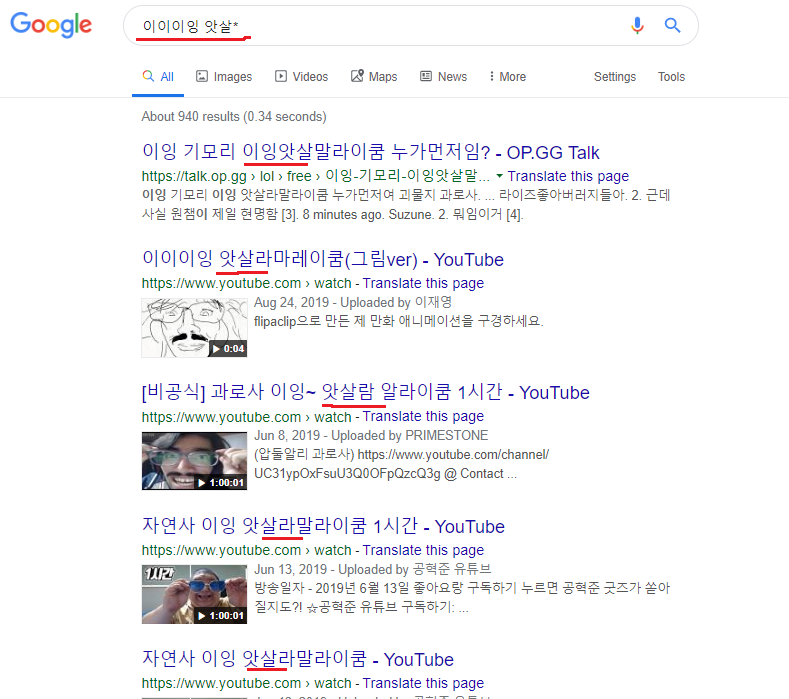Translate the 자연사 1시간 result page
Viewport: 789px width, 699px height.
[x=423, y=550]
